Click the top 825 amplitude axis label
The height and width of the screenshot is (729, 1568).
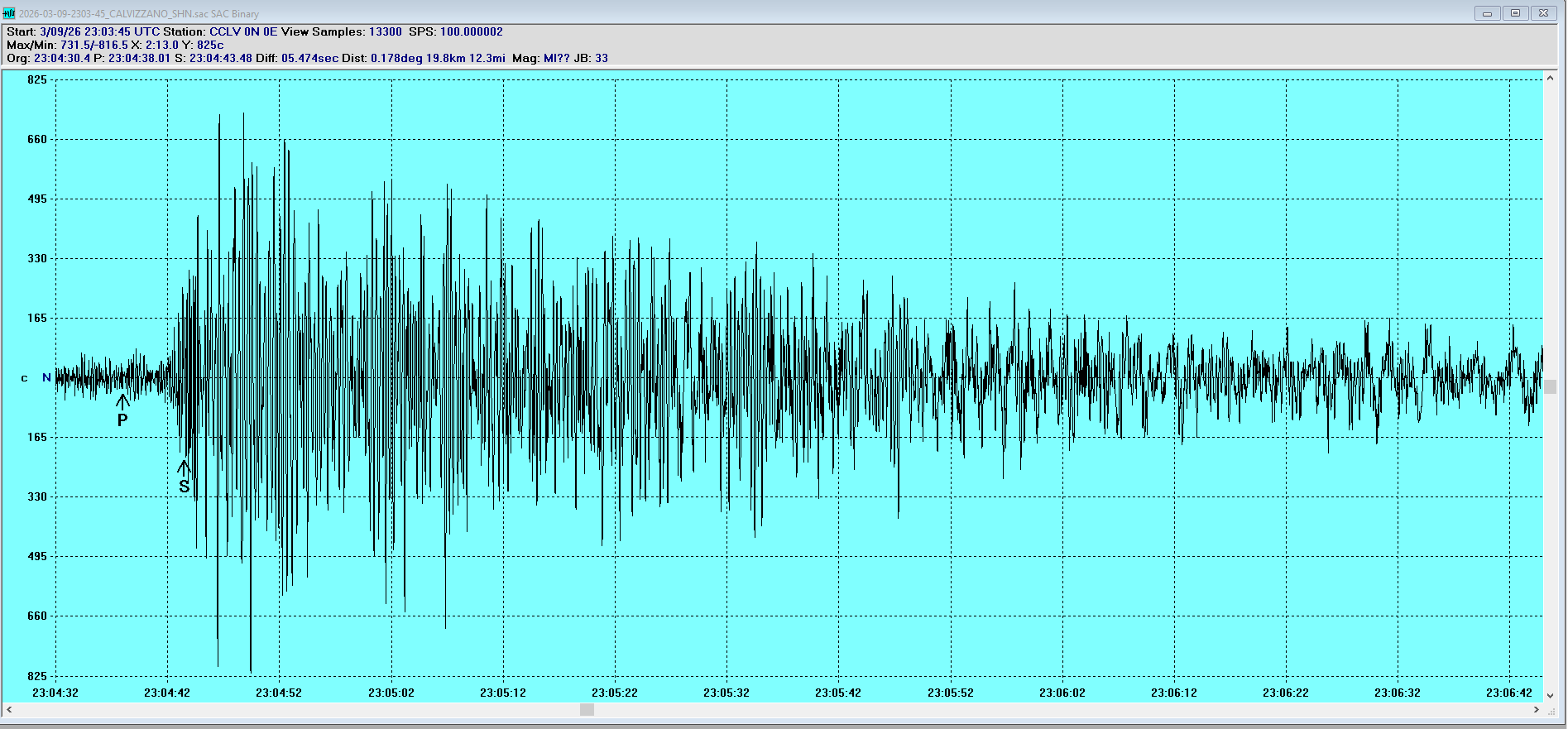tap(37, 79)
